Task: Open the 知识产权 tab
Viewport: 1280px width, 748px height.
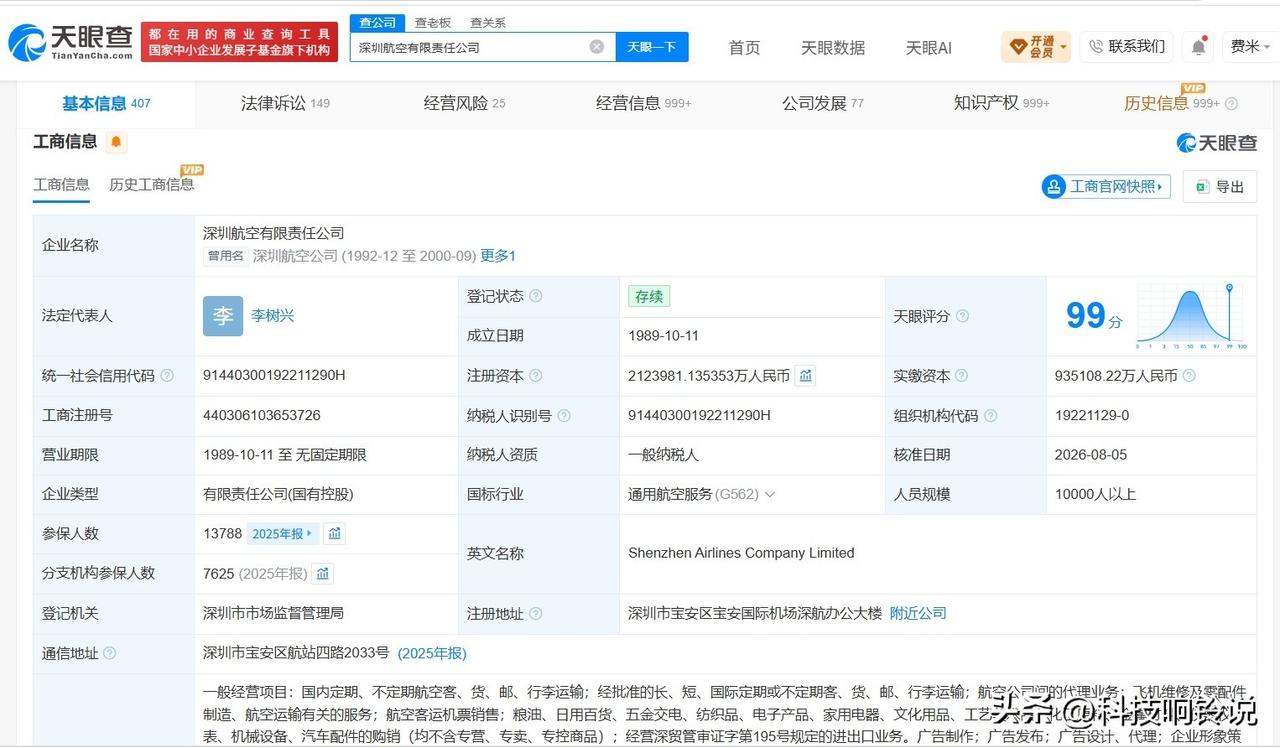Action: tap(1002, 103)
